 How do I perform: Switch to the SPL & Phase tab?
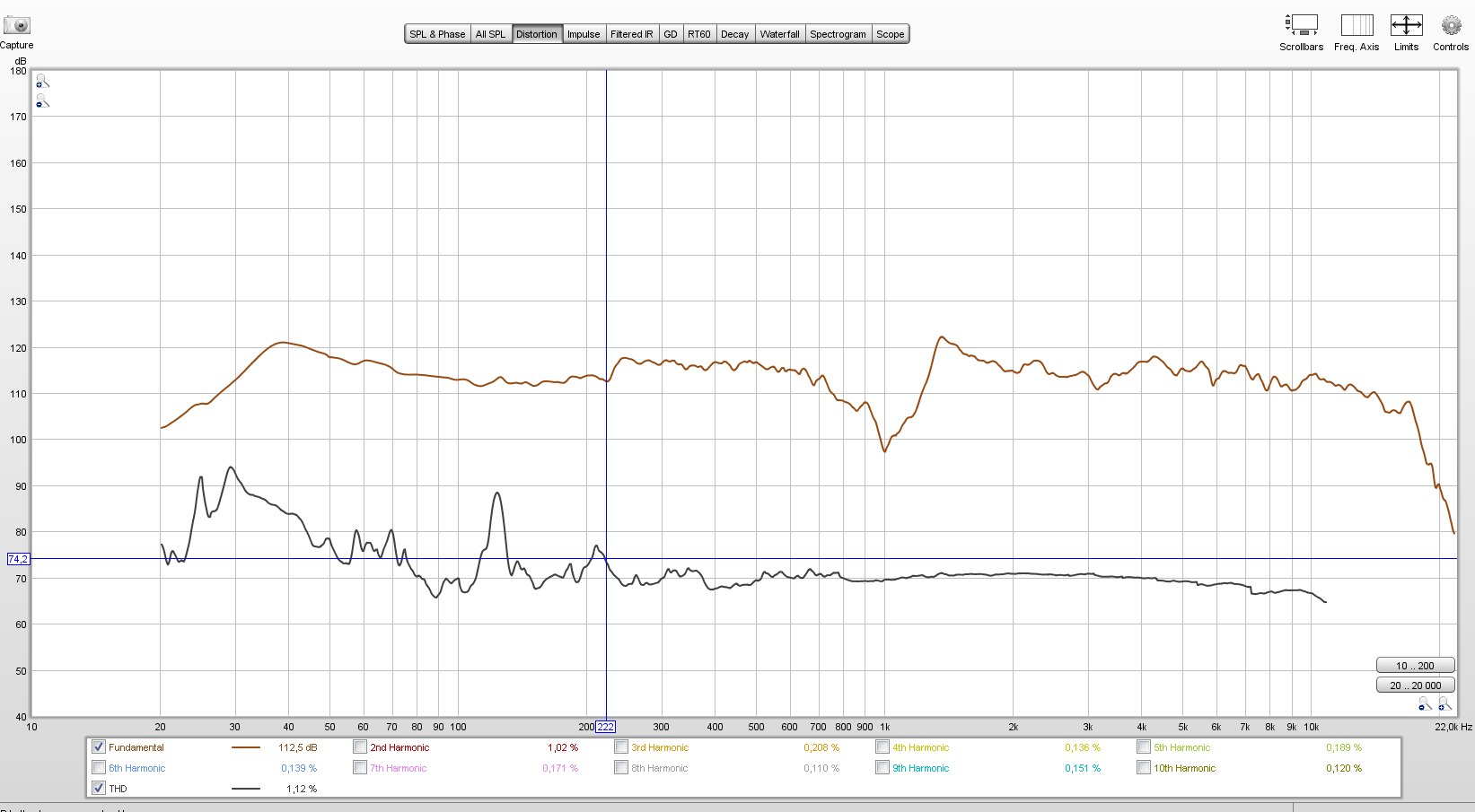pos(437,34)
